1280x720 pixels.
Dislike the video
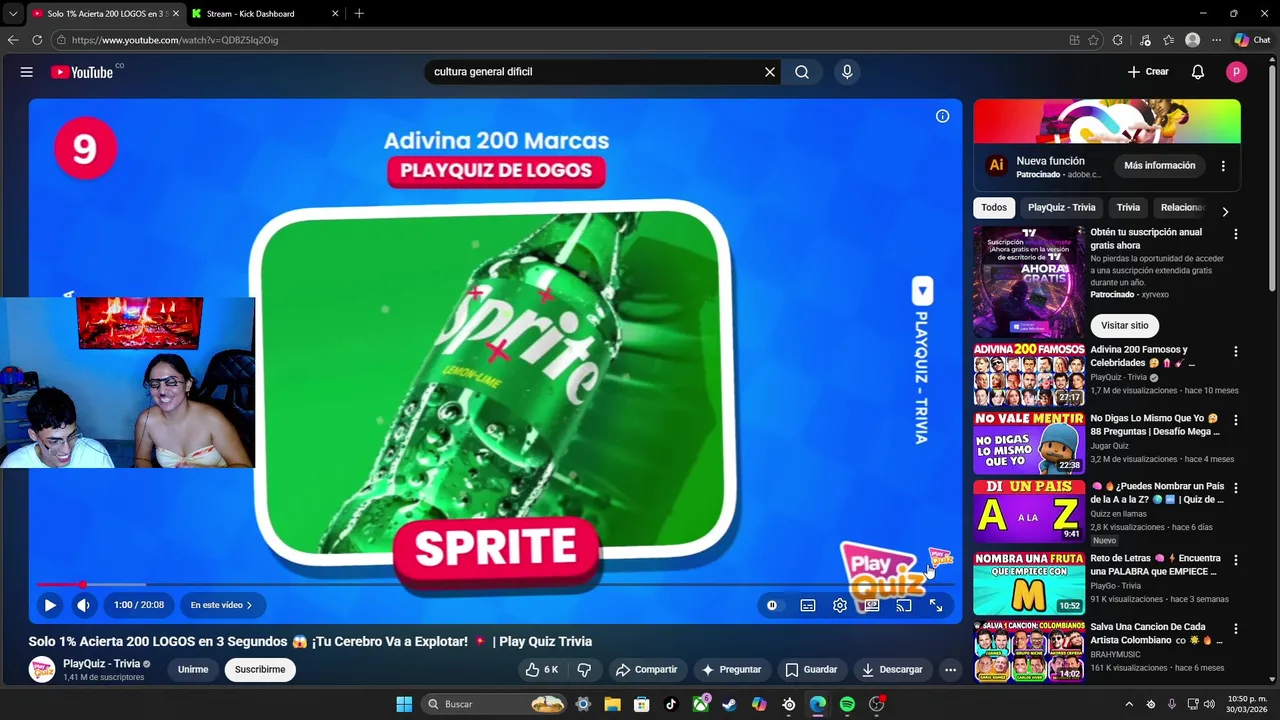[585, 670]
